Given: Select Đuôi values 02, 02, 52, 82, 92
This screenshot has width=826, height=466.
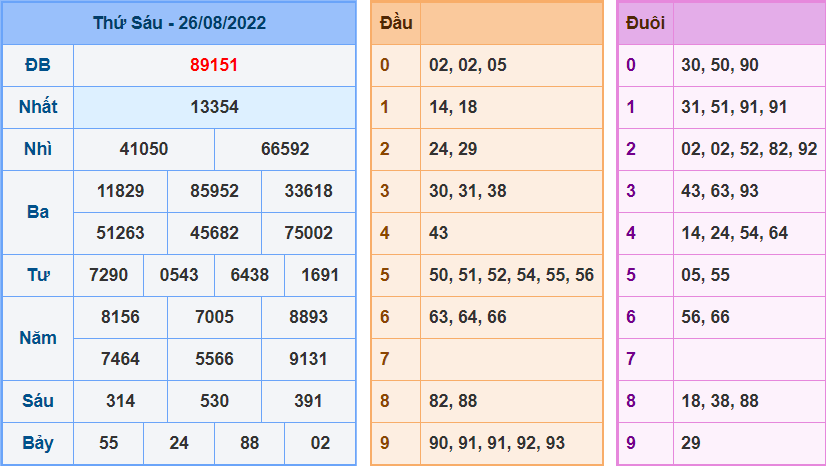Looking at the screenshot, I should [x=749, y=149].
